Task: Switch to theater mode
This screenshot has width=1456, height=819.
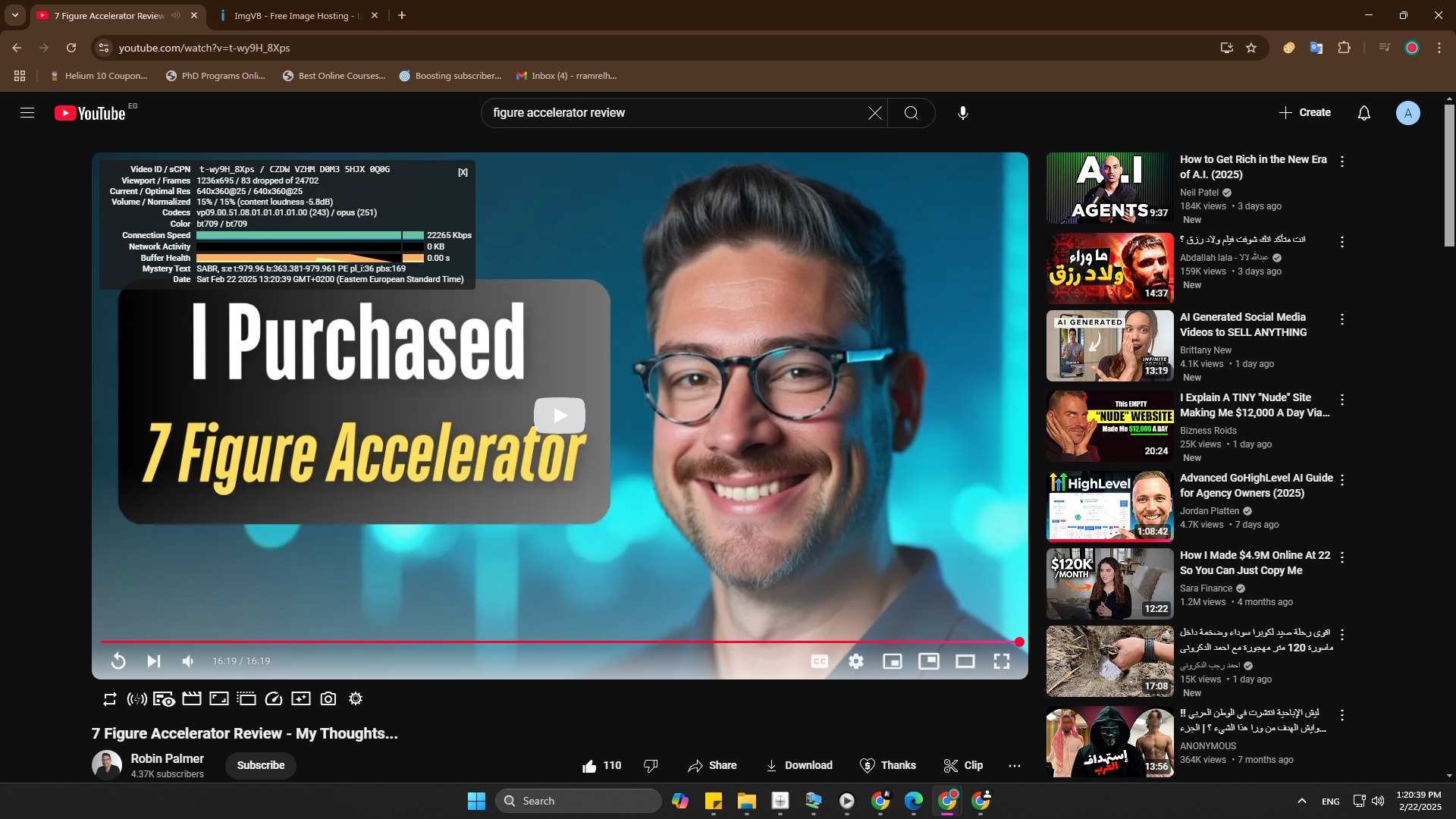Action: click(x=965, y=661)
